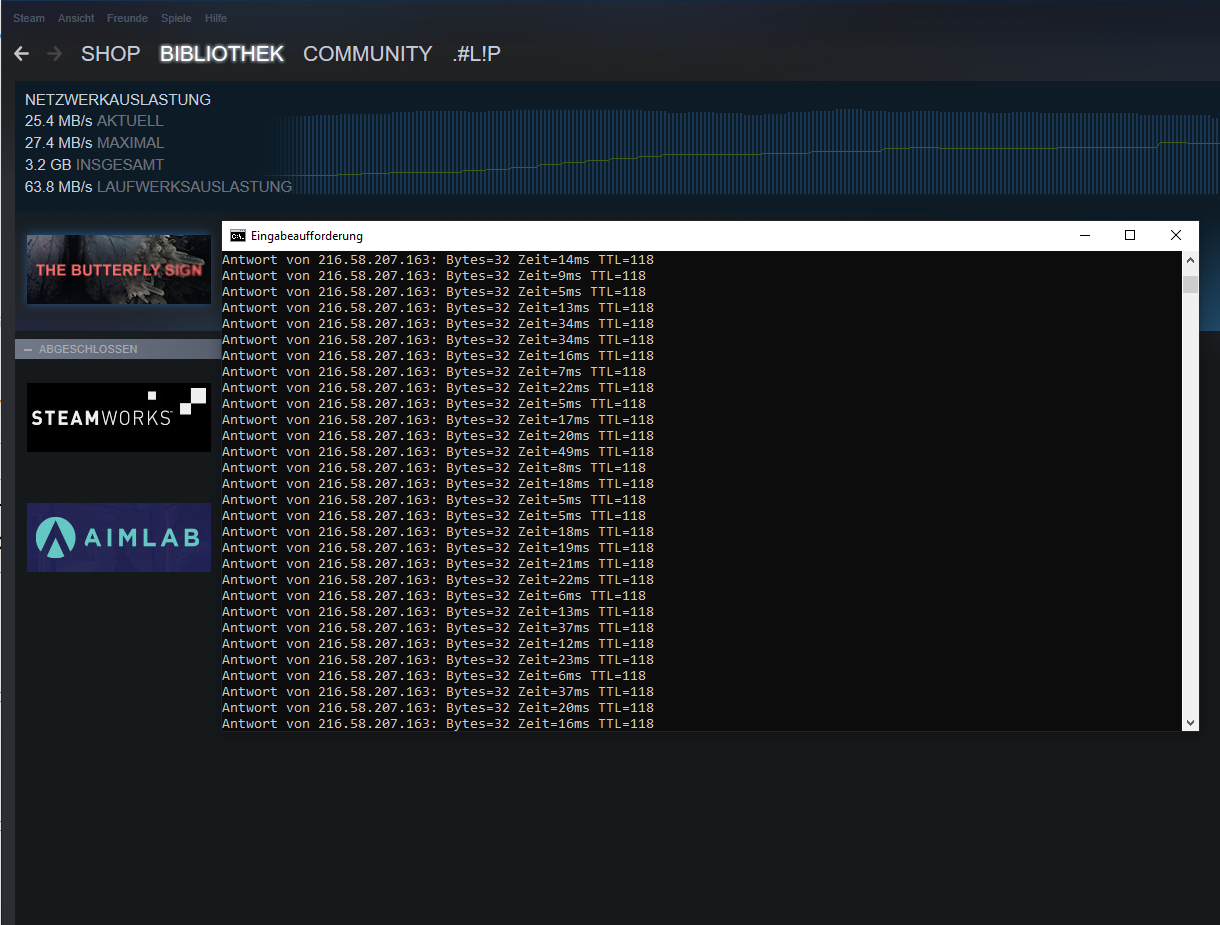Screen dimensions: 1220x925
Task: Open the Spiele menu
Action: click(x=176, y=18)
